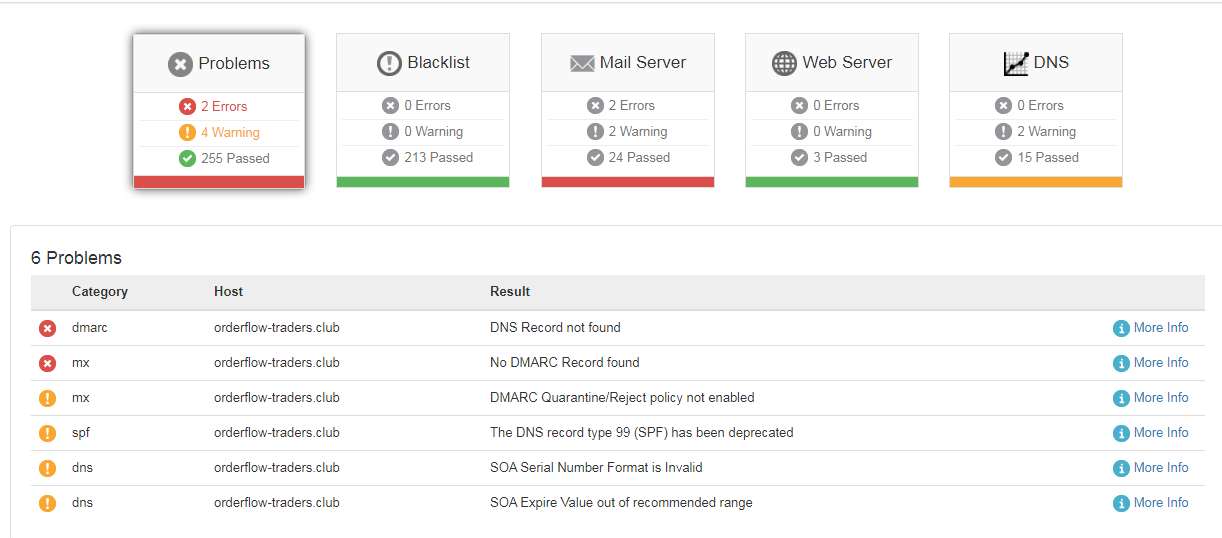Open More Info for SOA Expire Value

pos(1151,503)
